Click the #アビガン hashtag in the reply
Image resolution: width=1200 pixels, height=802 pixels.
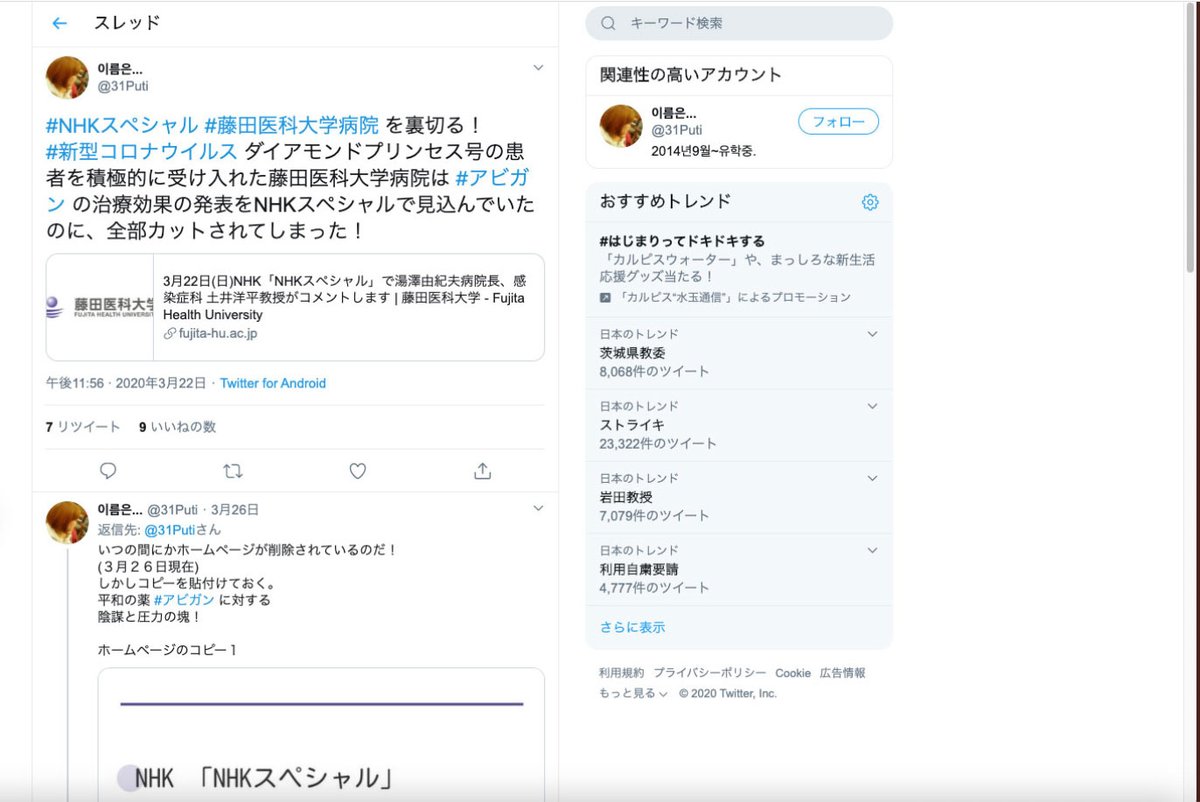click(x=184, y=600)
